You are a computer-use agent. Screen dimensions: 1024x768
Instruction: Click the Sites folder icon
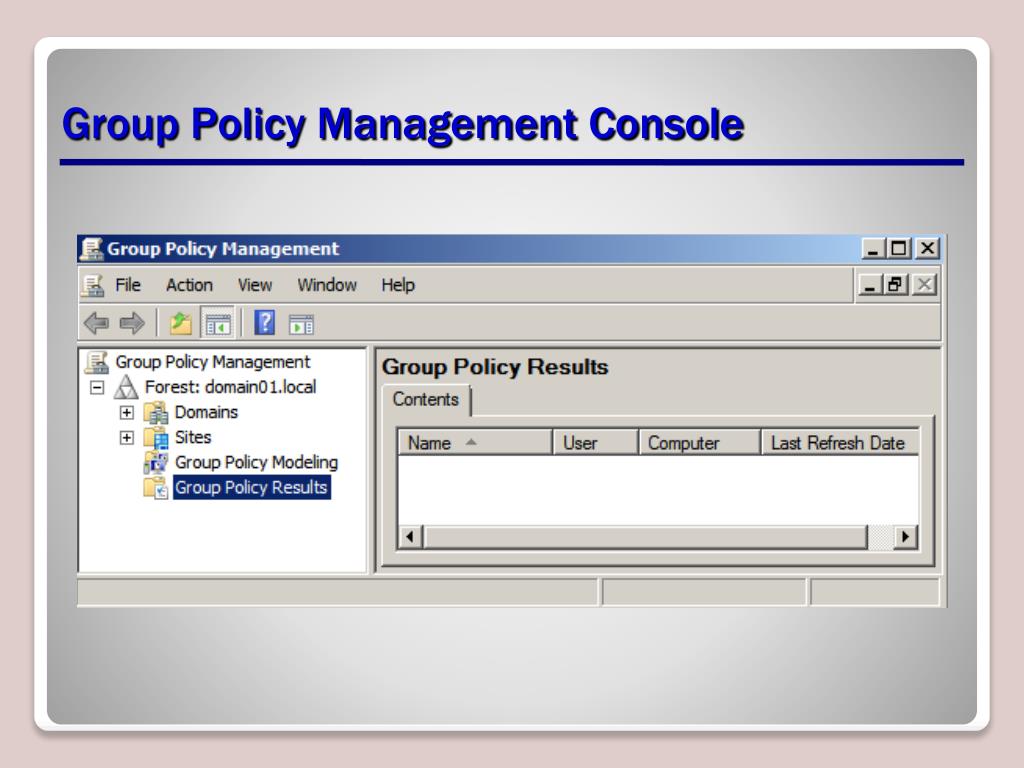(156, 438)
